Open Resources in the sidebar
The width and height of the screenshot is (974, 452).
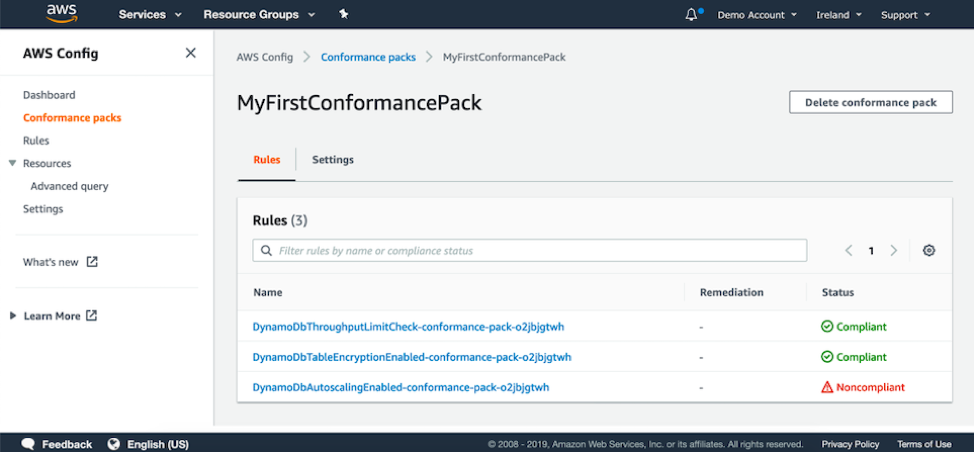click(47, 163)
